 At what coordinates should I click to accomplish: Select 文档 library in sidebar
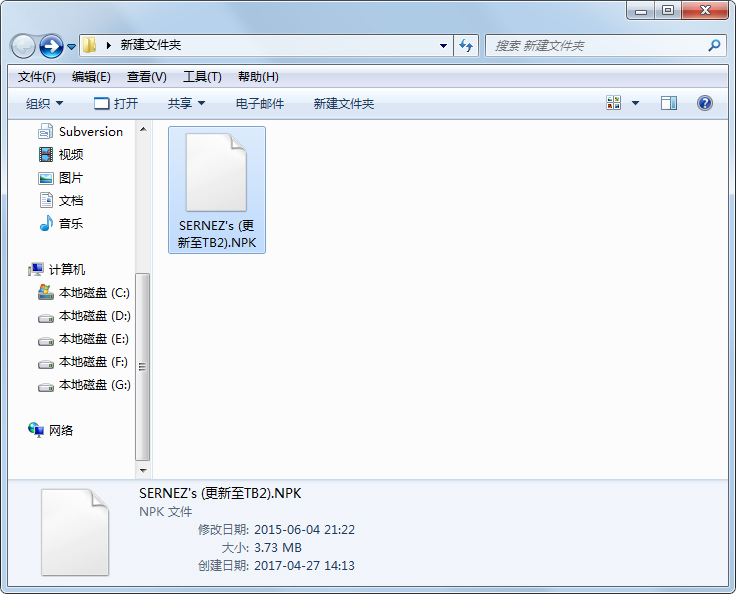tap(61, 201)
